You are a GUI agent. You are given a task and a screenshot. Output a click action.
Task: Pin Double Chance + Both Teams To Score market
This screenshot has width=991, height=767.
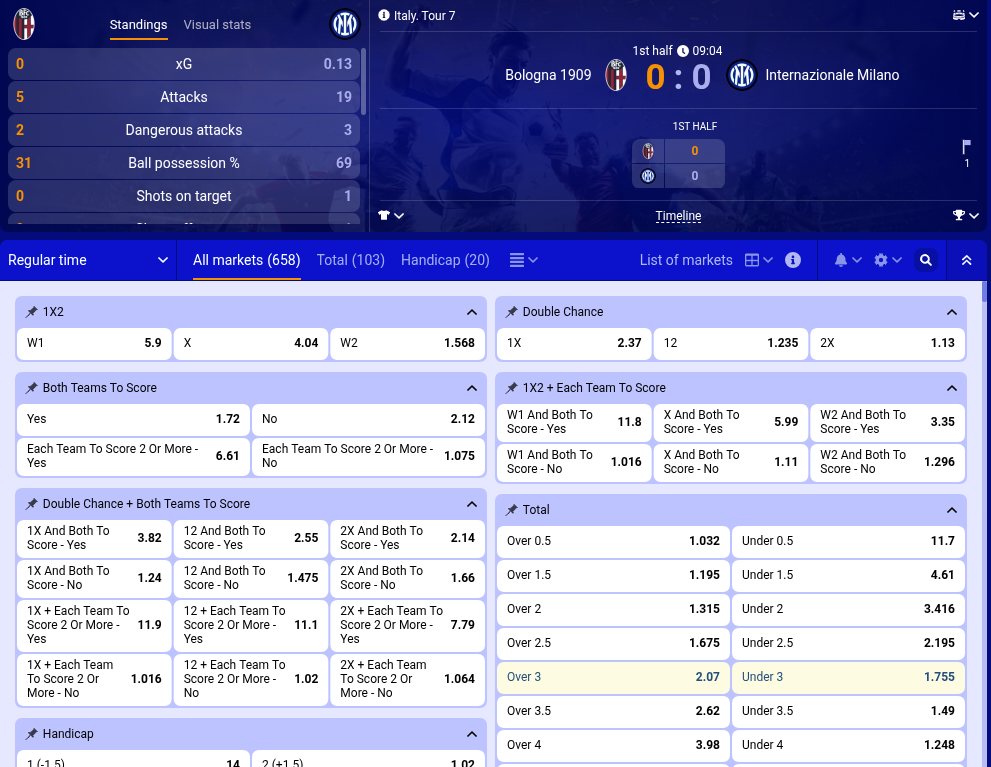tap(31, 504)
